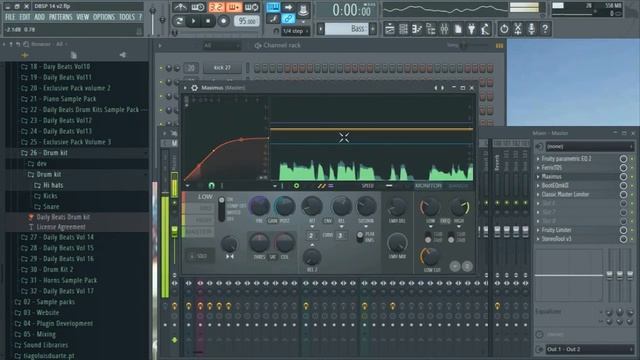Open the Out 1 - Out 2 output dropdown

click(589, 349)
